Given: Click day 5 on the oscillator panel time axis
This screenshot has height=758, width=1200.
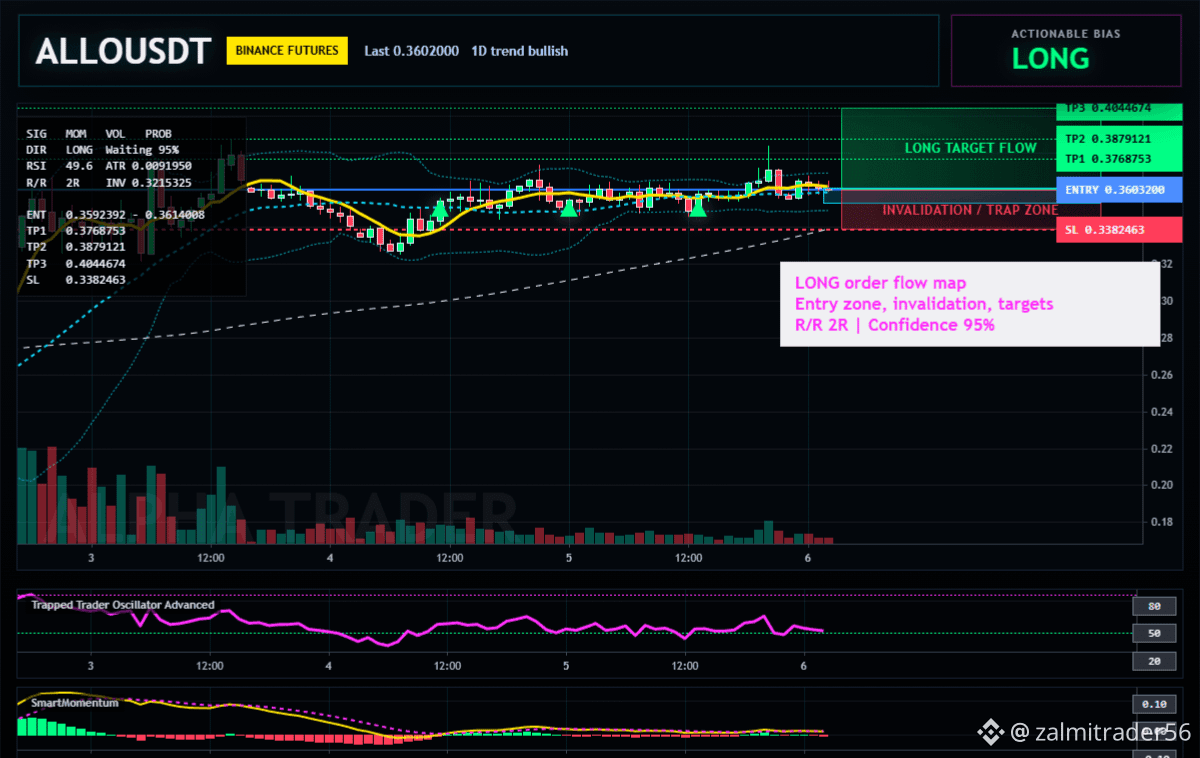Looking at the screenshot, I should (x=567, y=665).
